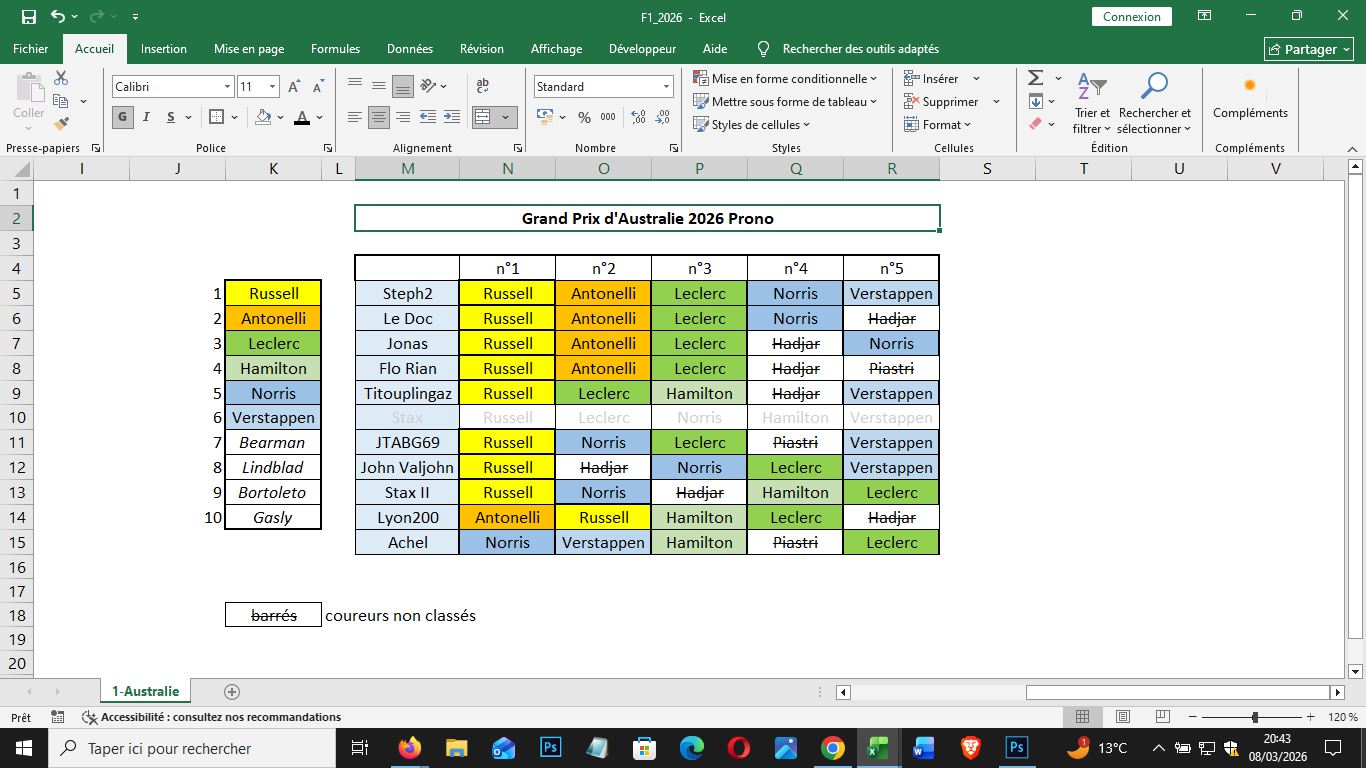Click the Partager button

click(1308, 49)
